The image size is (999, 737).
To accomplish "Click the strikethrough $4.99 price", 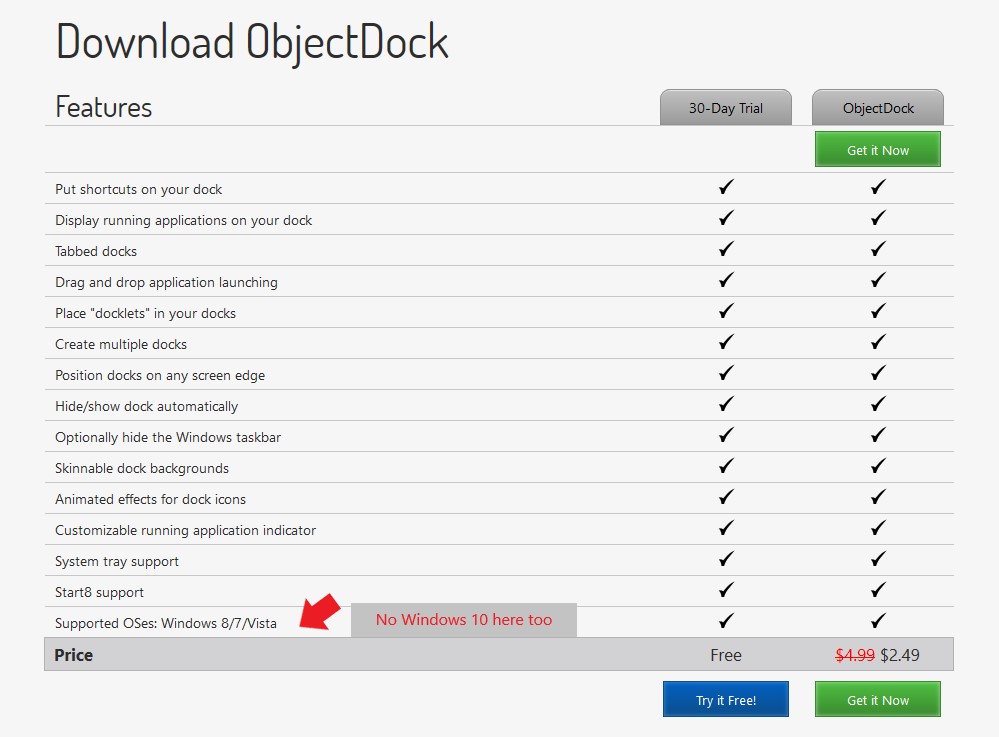I will pos(855,655).
